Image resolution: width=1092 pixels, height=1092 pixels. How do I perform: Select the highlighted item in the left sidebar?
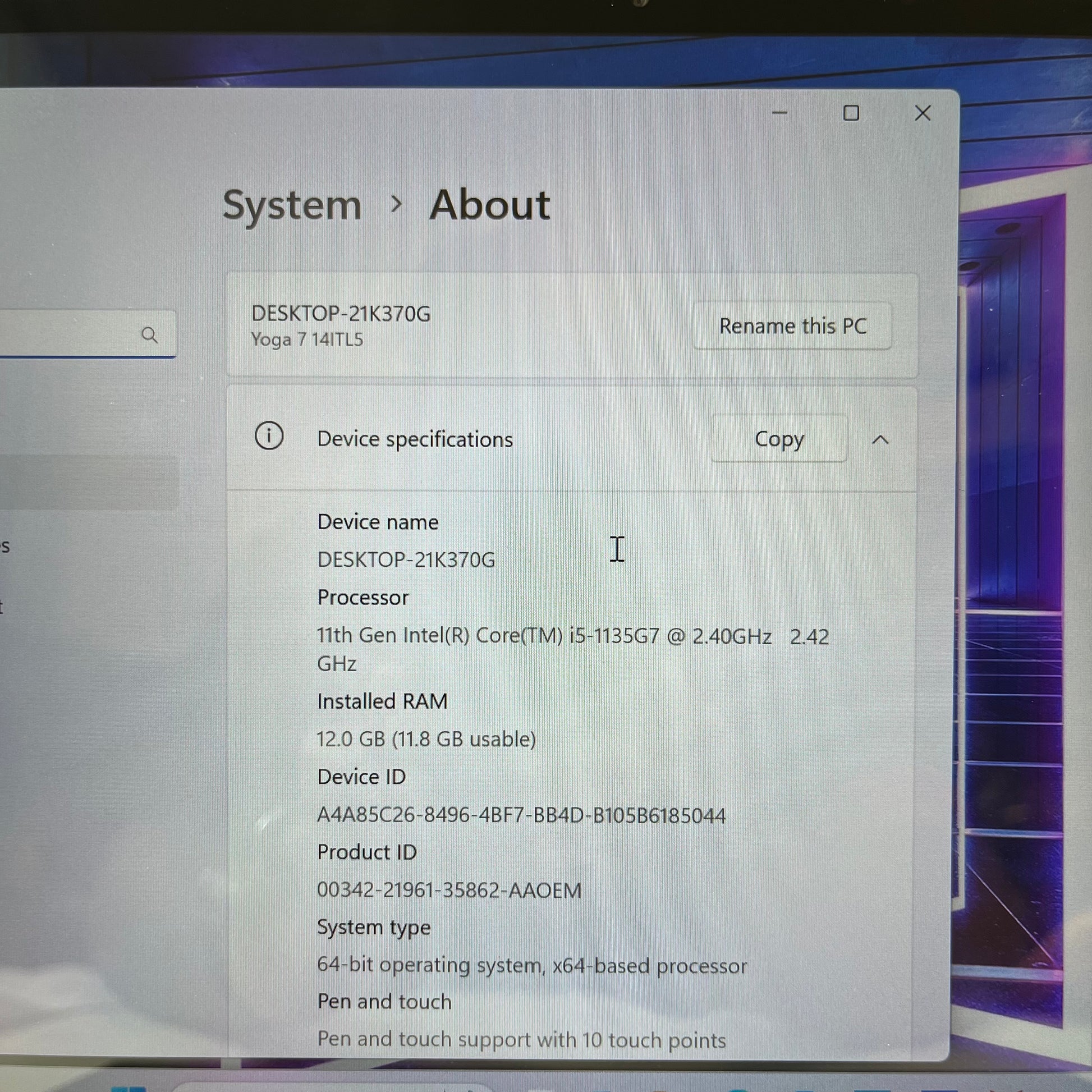[x=89, y=483]
